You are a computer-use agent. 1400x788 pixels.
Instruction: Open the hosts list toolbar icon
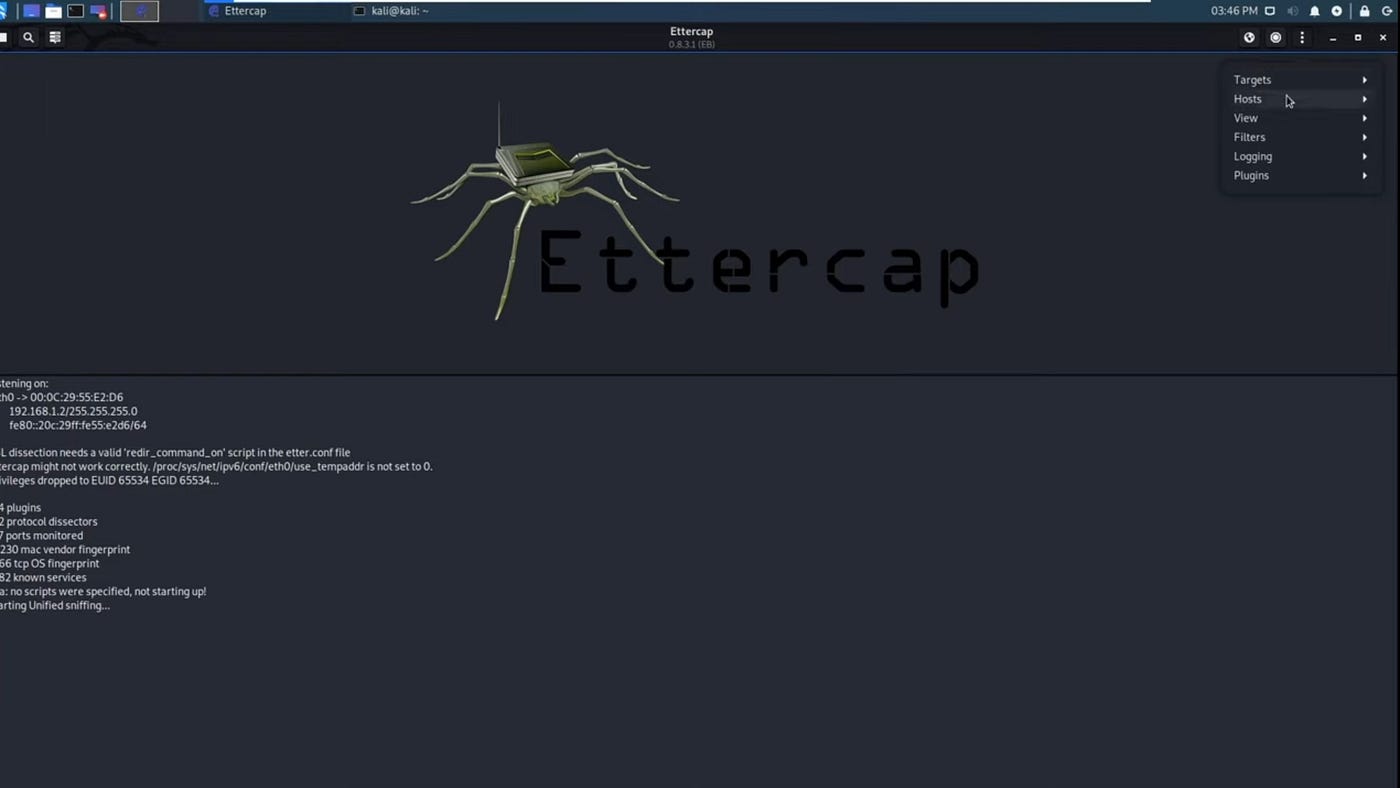coord(55,37)
